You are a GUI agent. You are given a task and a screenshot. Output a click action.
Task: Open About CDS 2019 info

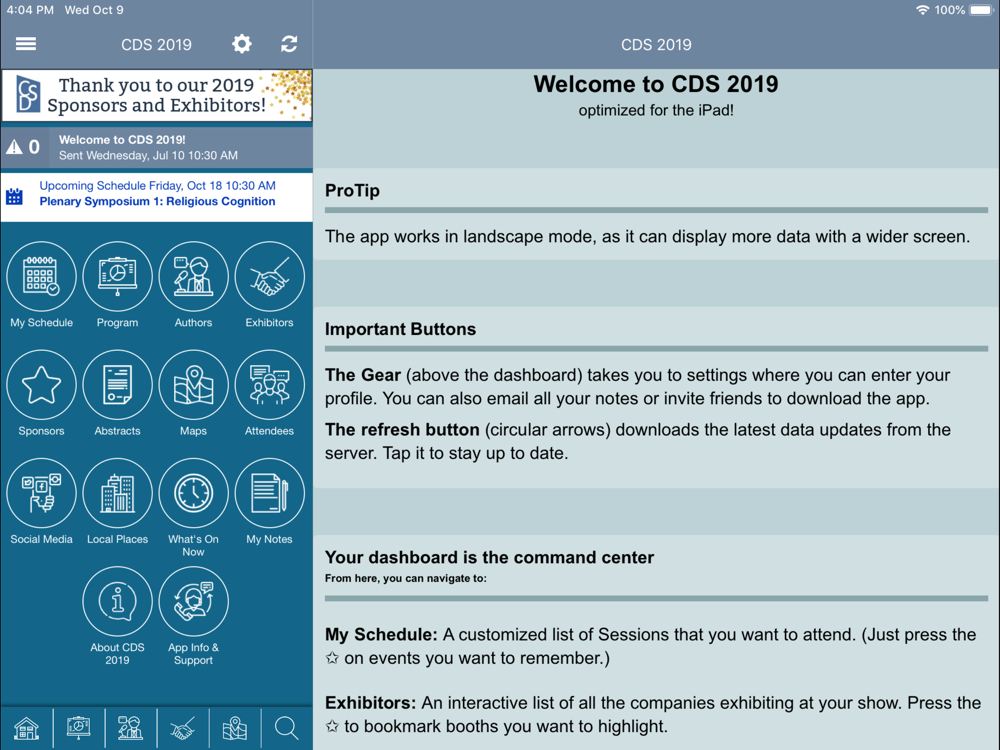118,602
